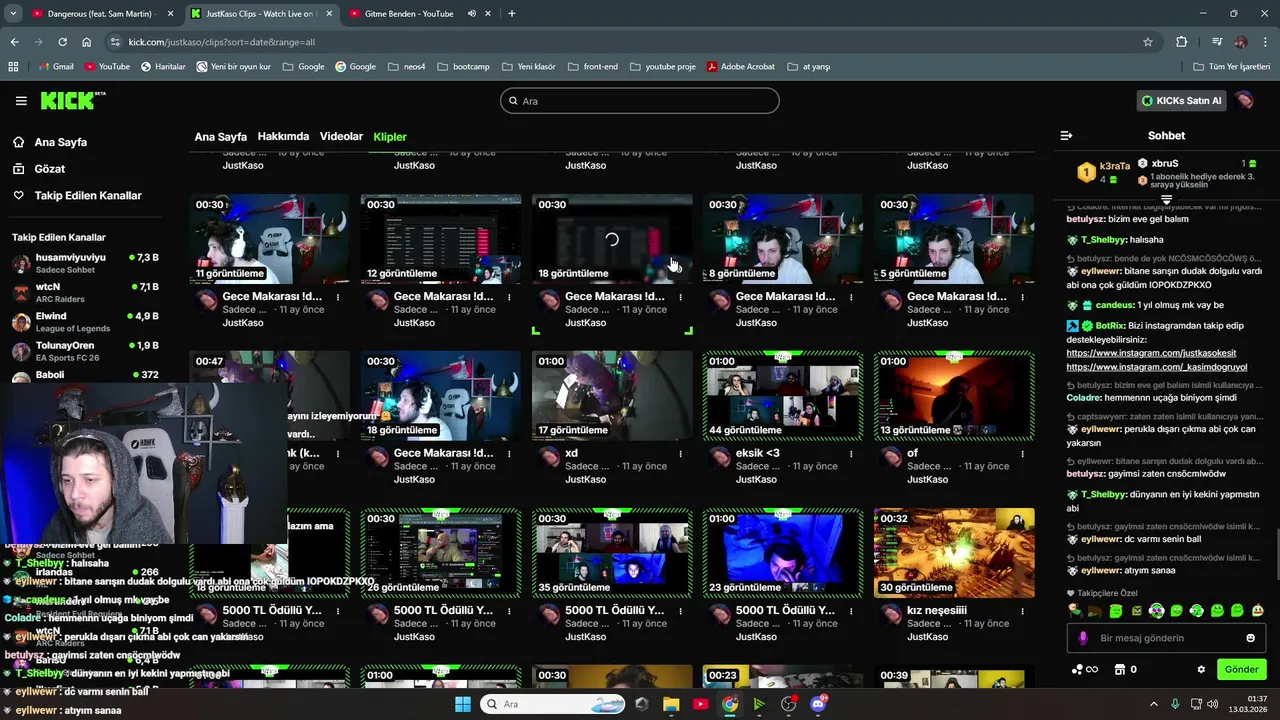Switch to Hakkımda channel tab
This screenshot has width=1280, height=720.
point(283,137)
